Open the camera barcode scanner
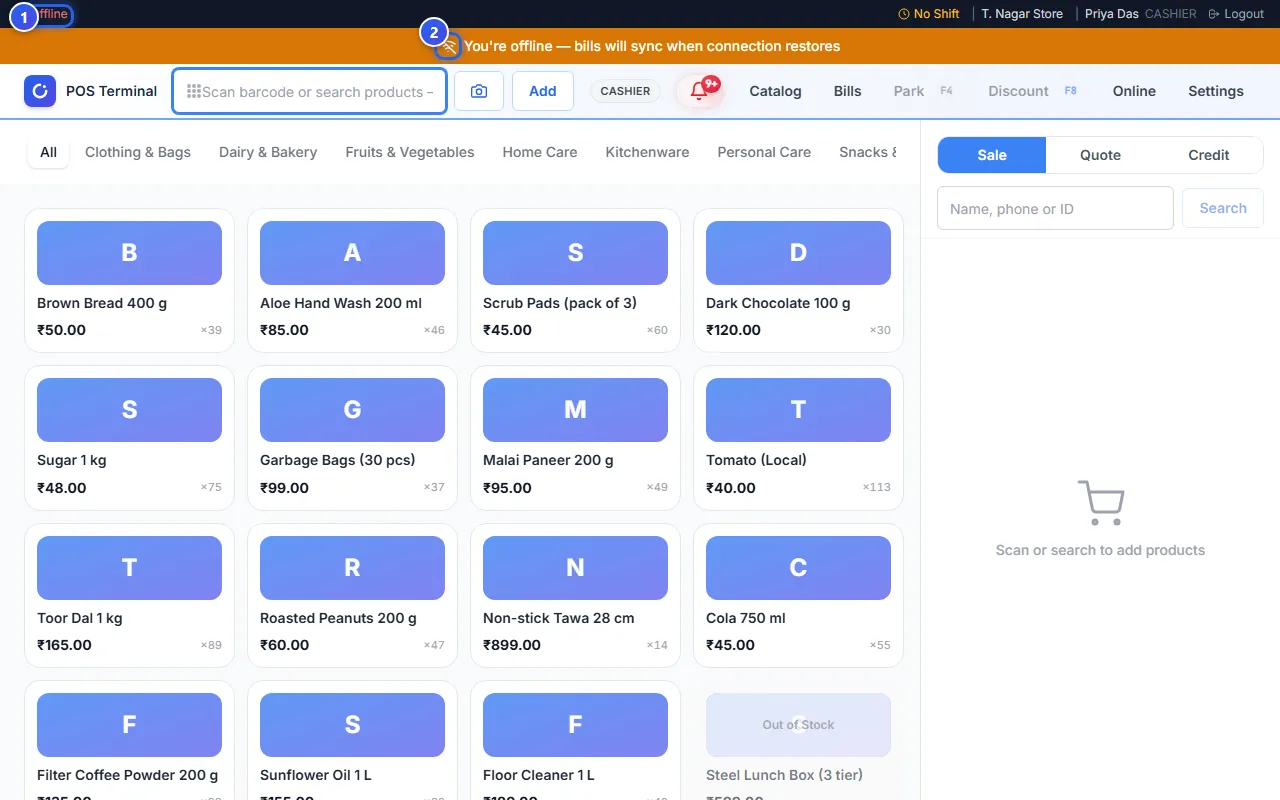The image size is (1280, 800). (x=479, y=91)
